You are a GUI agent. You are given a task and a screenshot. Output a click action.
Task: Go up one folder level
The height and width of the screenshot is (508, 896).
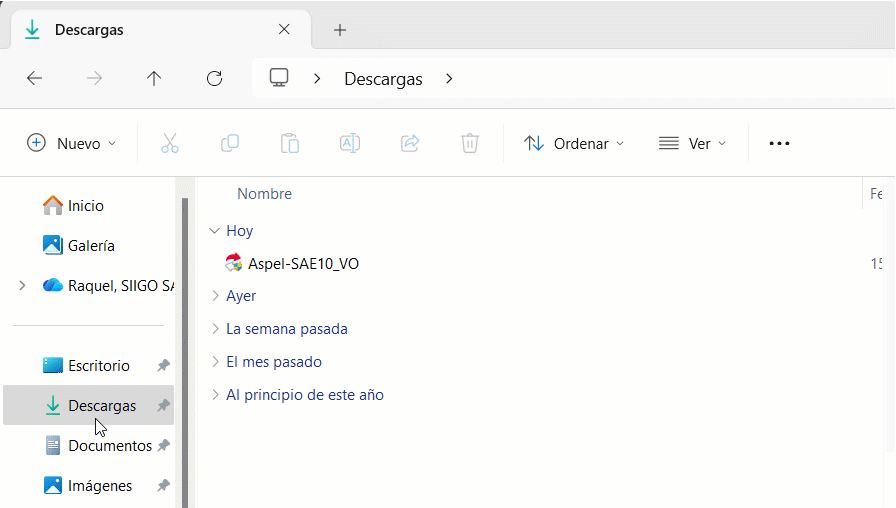click(154, 78)
